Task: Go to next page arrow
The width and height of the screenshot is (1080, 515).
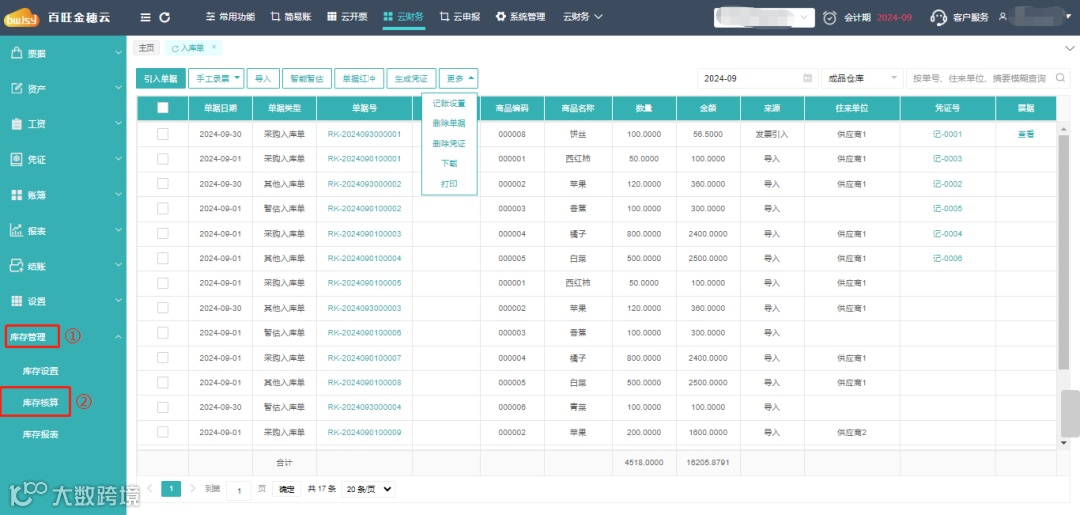Action: tap(192, 488)
